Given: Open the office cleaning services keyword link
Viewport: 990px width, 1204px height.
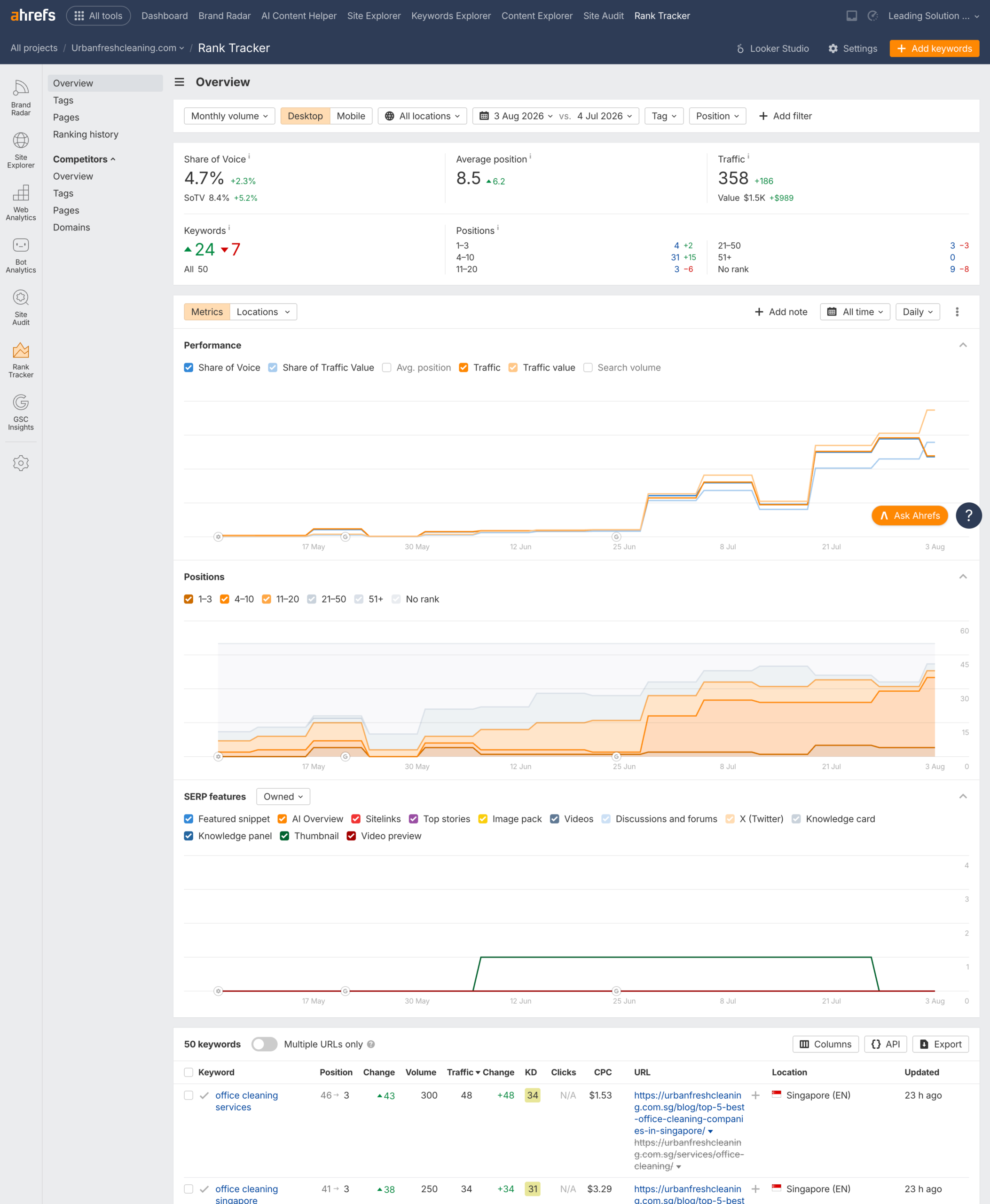Looking at the screenshot, I should click(246, 1101).
